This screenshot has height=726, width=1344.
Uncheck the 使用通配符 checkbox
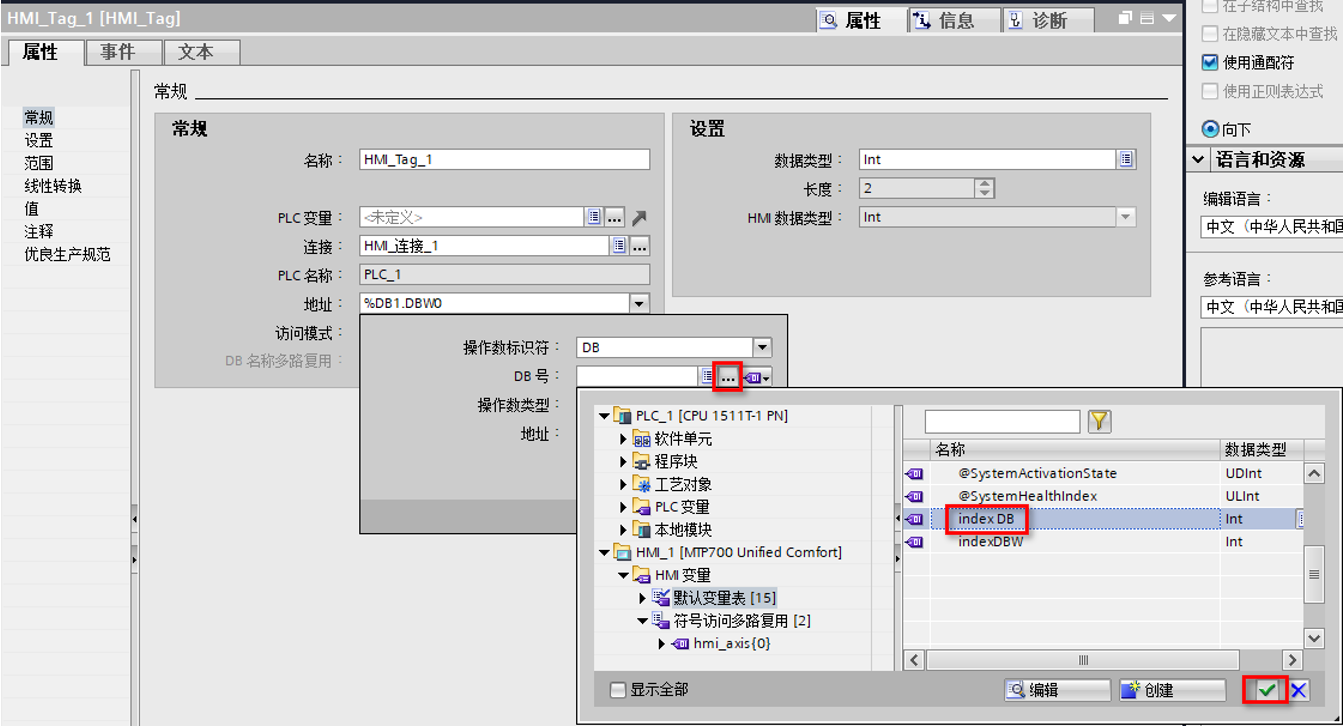coord(1210,62)
